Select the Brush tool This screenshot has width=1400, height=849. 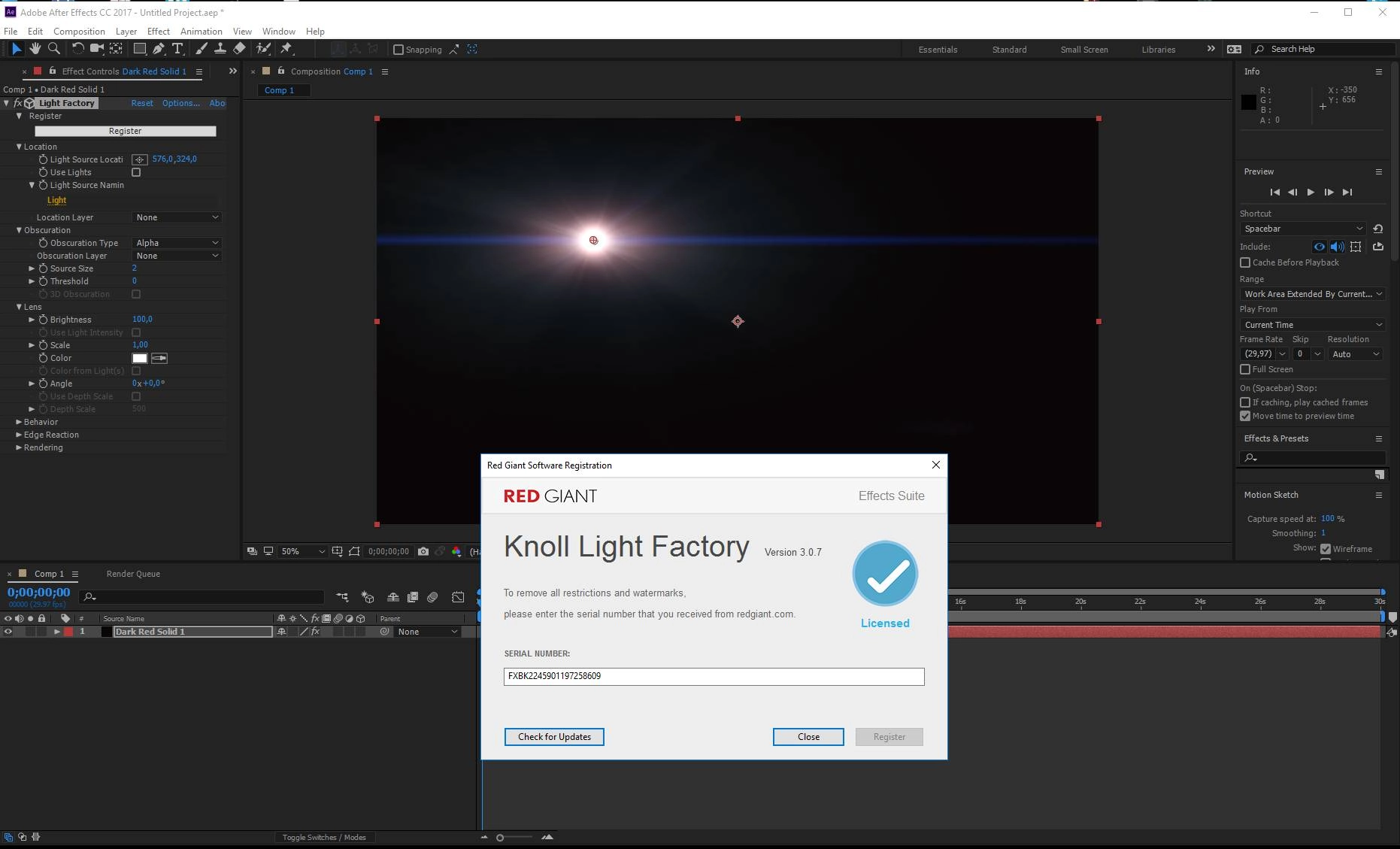(201, 49)
